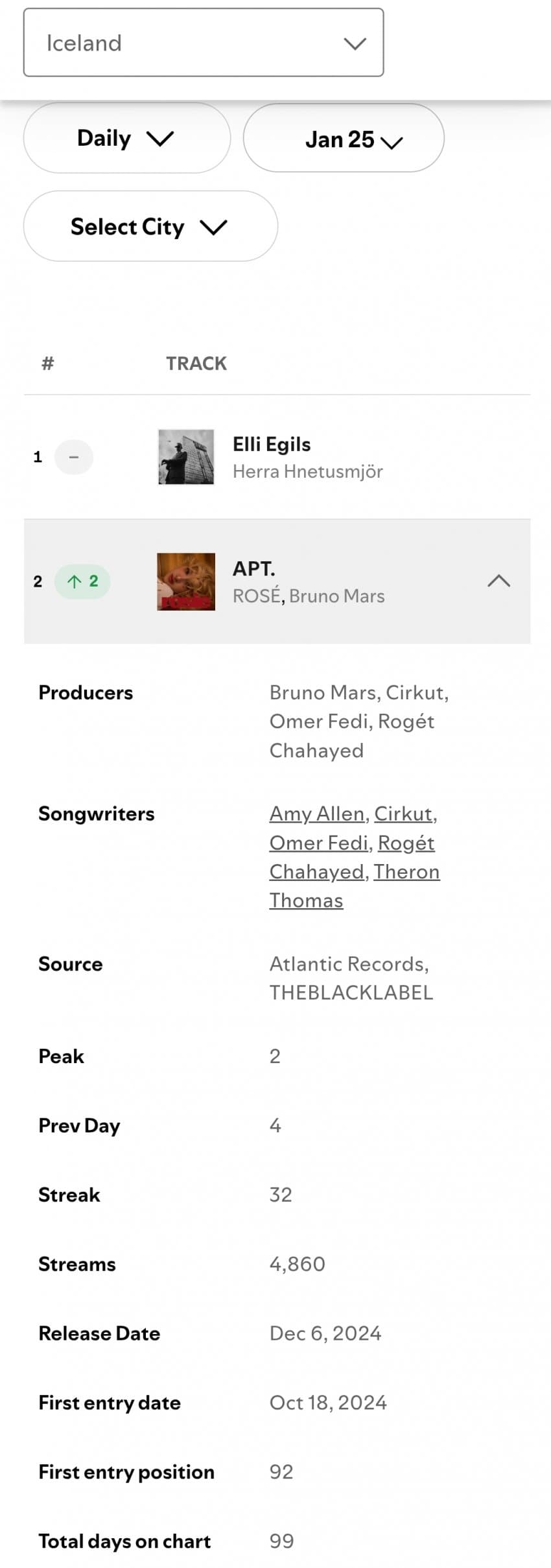Click the APT. track title
Image resolution: width=551 pixels, height=1568 pixels.
254,568
